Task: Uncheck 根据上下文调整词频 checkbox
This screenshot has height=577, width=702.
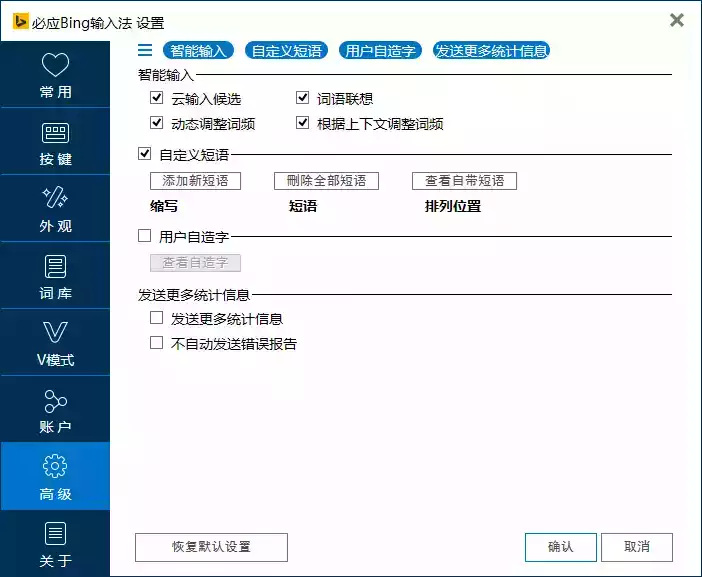Action: (x=303, y=123)
